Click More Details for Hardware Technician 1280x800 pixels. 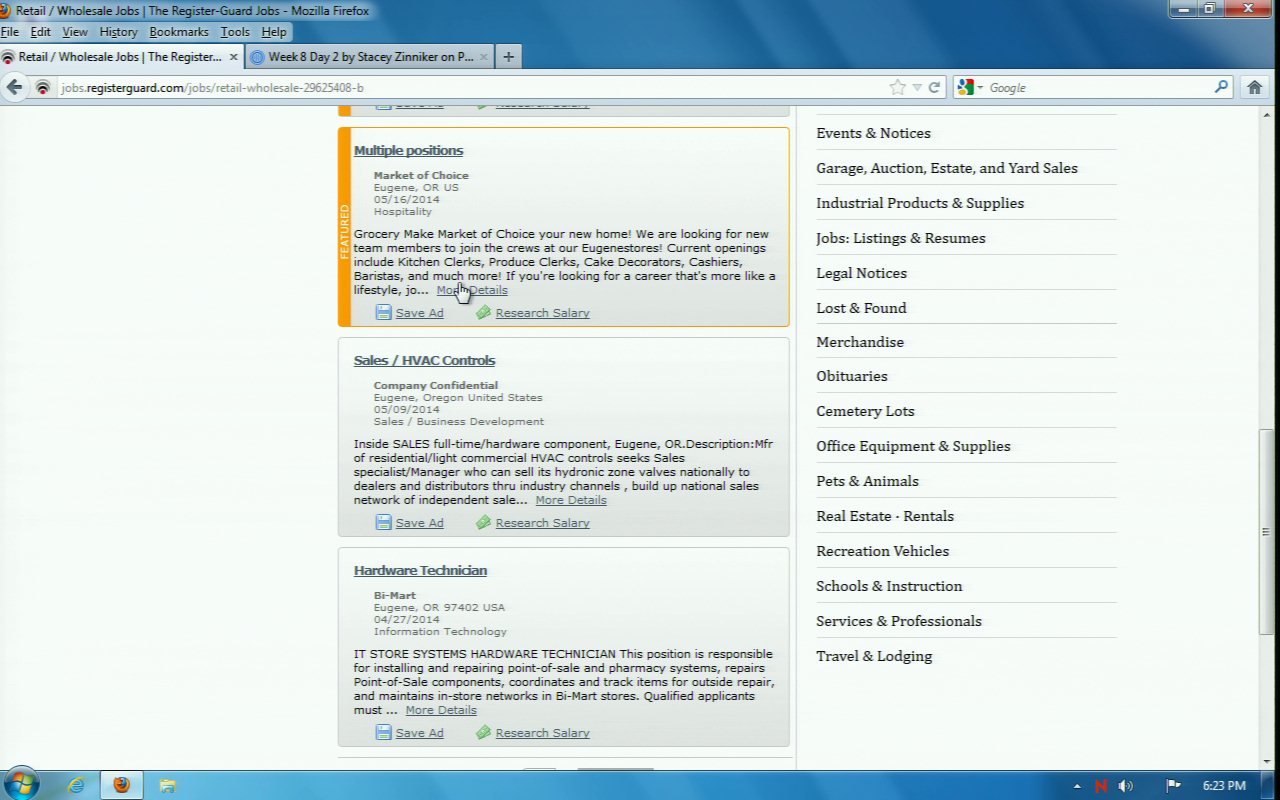(x=440, y=710)
